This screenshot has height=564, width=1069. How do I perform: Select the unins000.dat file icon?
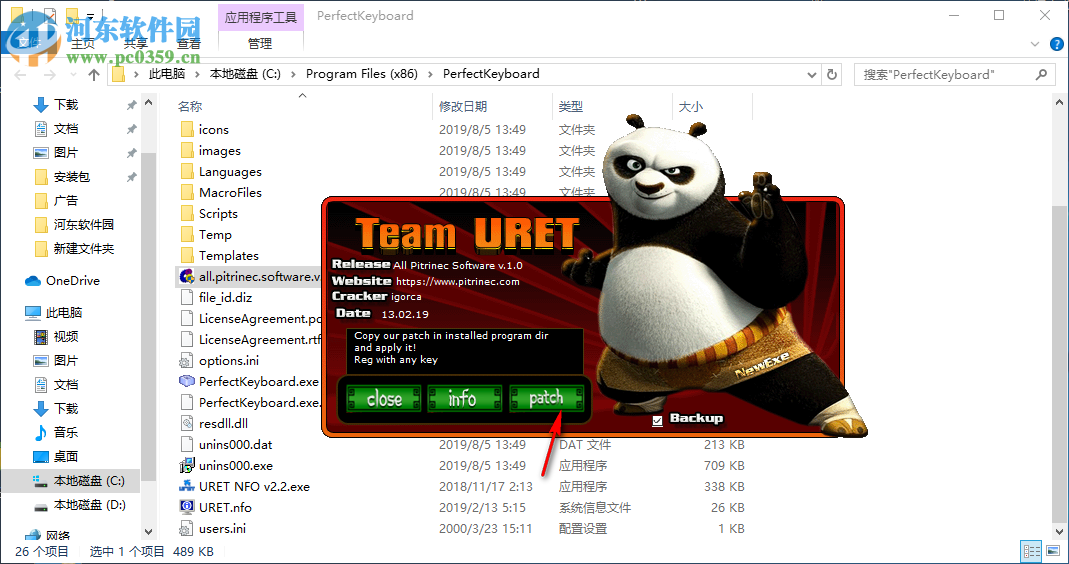coord(187,445)
